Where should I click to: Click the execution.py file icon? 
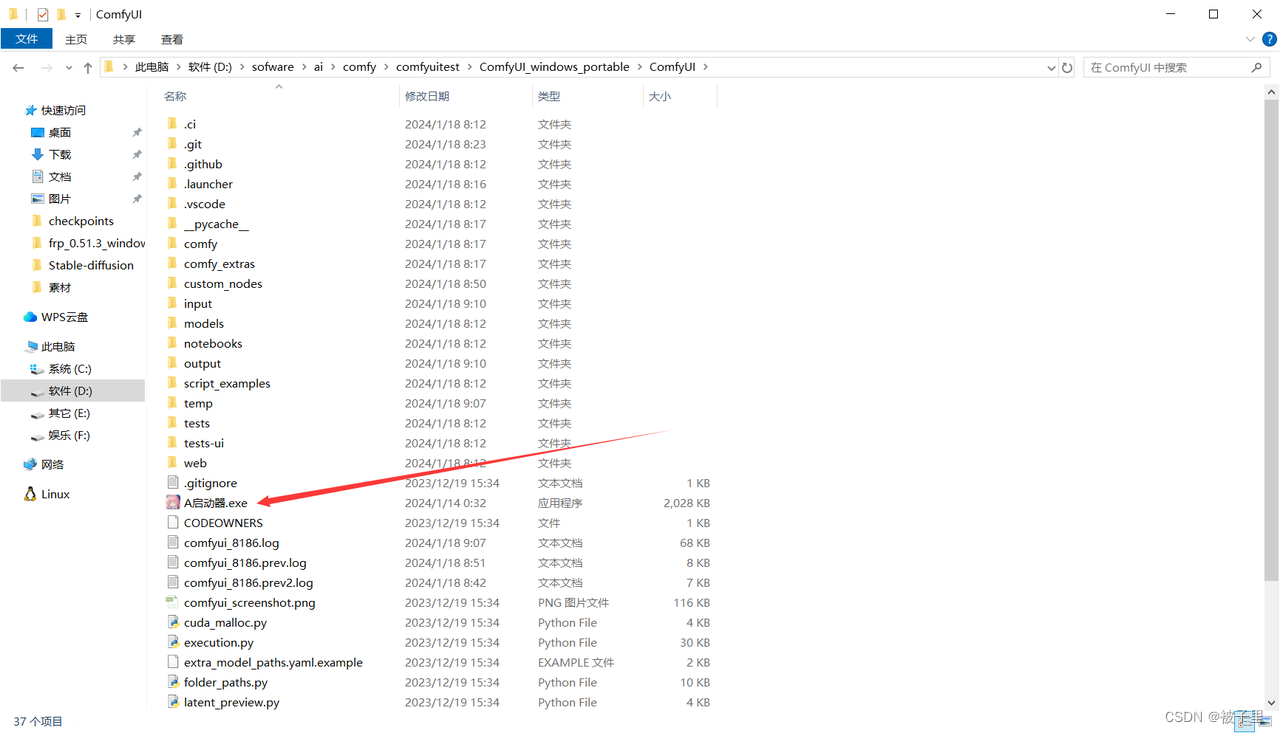173,643
